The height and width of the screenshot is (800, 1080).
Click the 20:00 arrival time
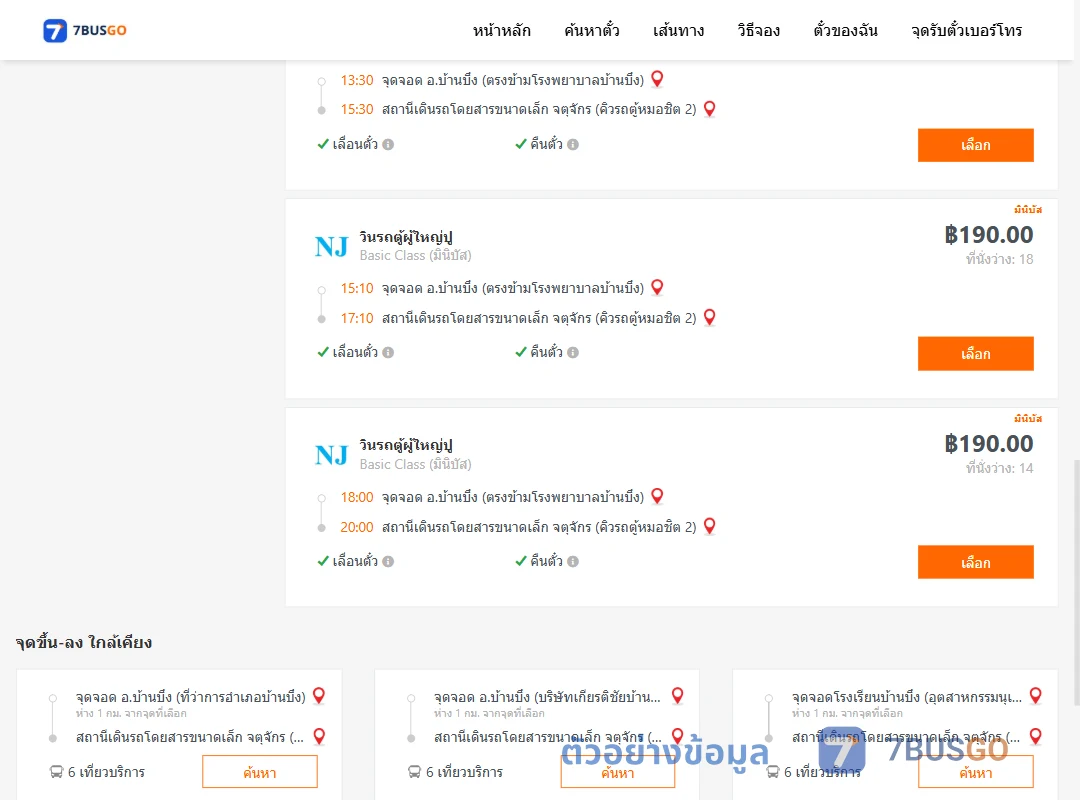pos(357,527)
